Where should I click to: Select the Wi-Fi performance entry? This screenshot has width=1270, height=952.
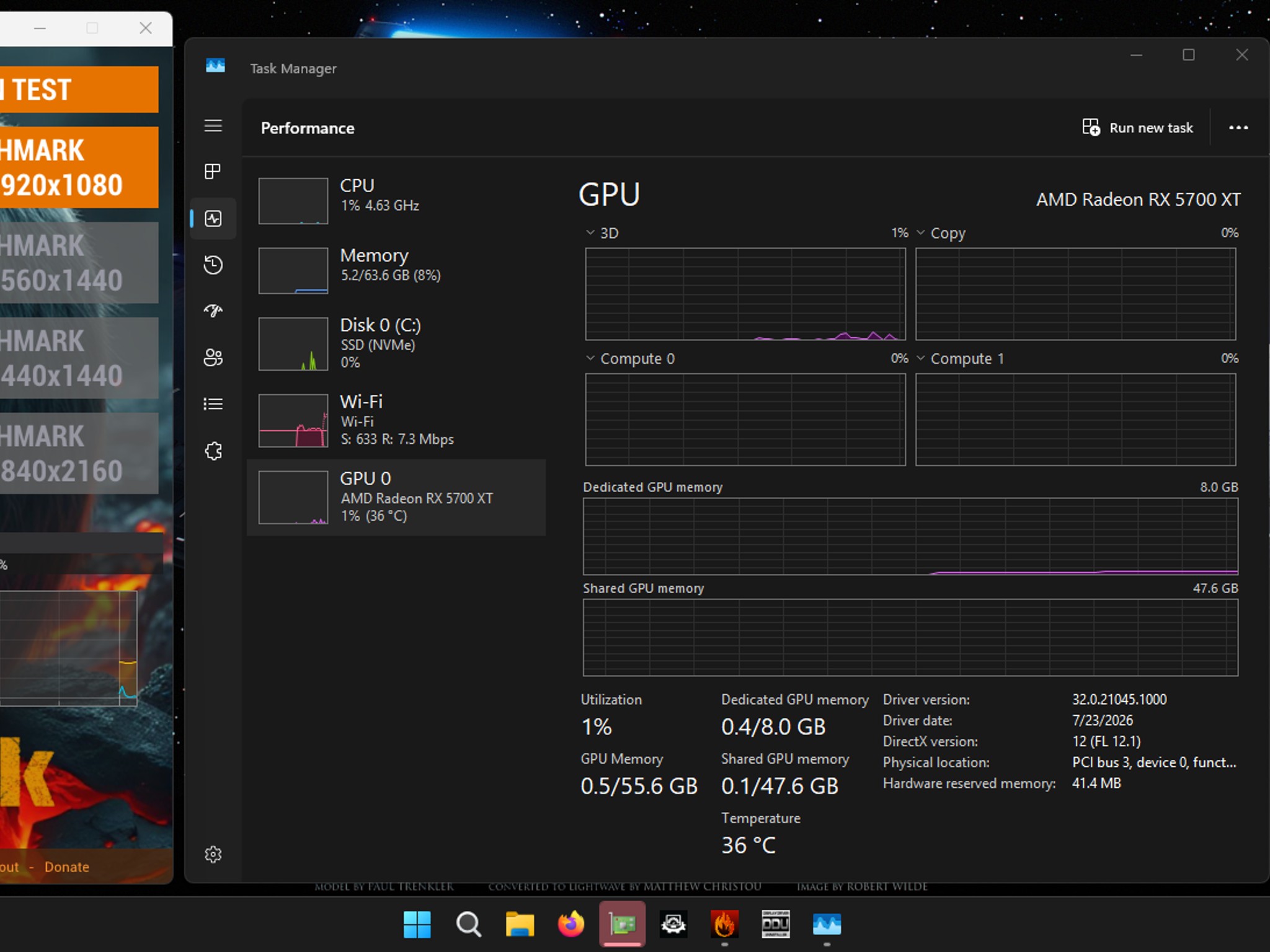pyautogui.click(x=396, y=420)
